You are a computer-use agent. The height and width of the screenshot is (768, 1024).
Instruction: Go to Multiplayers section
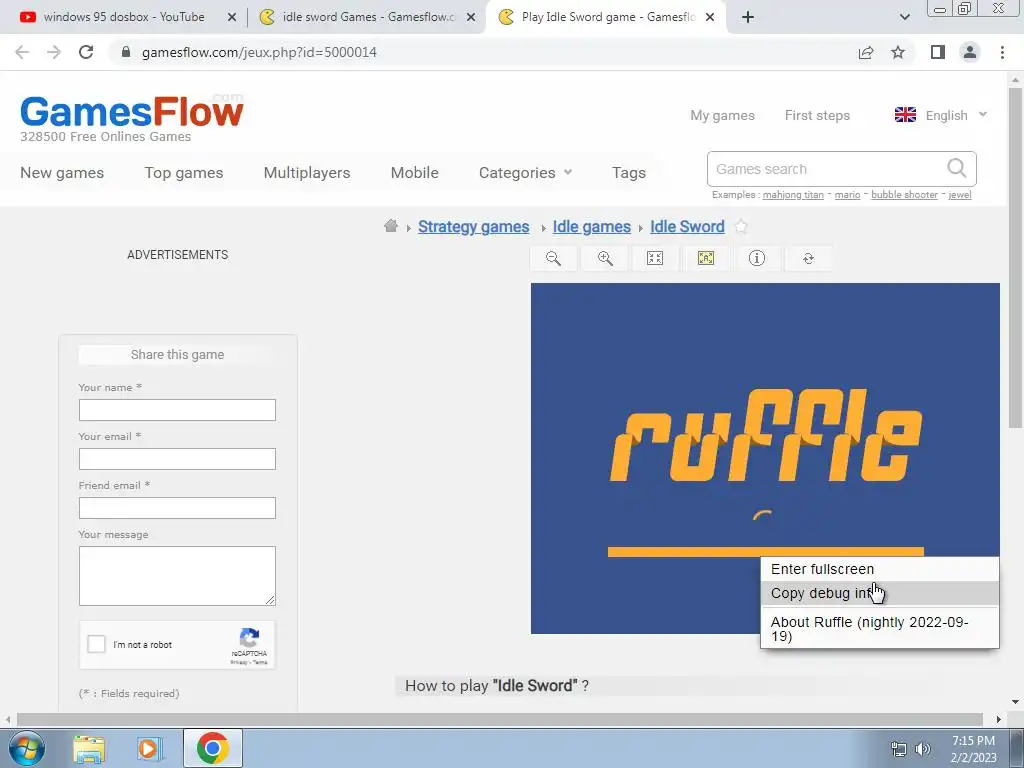point(307,172)
